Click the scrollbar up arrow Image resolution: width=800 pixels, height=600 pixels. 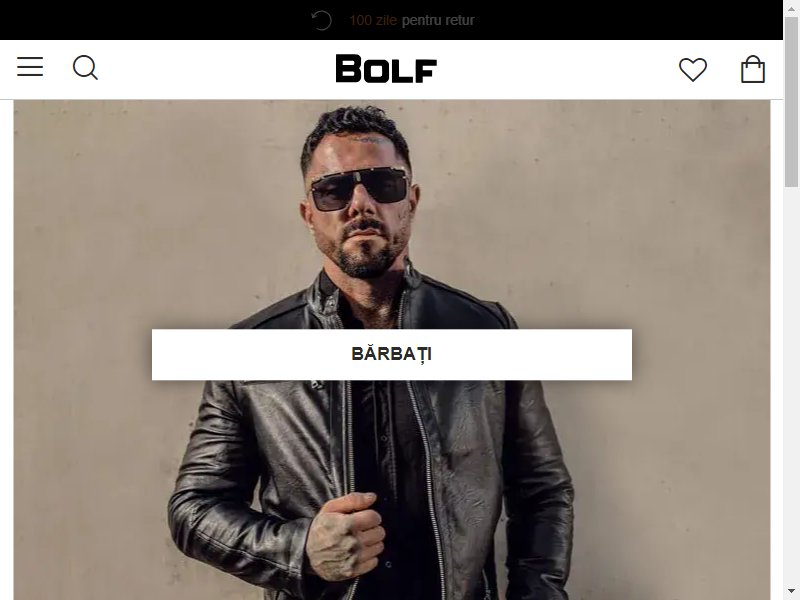(791, 7)
